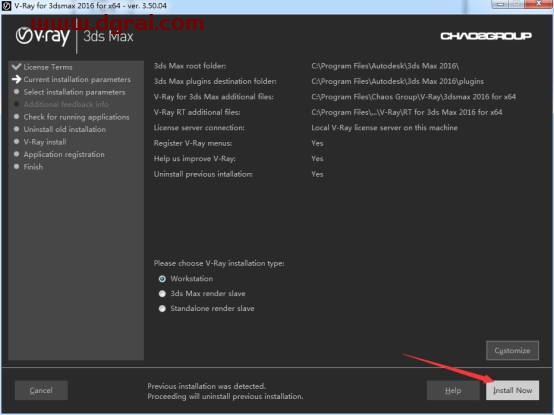Viewport: 554px width, 415px height.
Task: Select the V-Ray install step
Action: point(45,142)
